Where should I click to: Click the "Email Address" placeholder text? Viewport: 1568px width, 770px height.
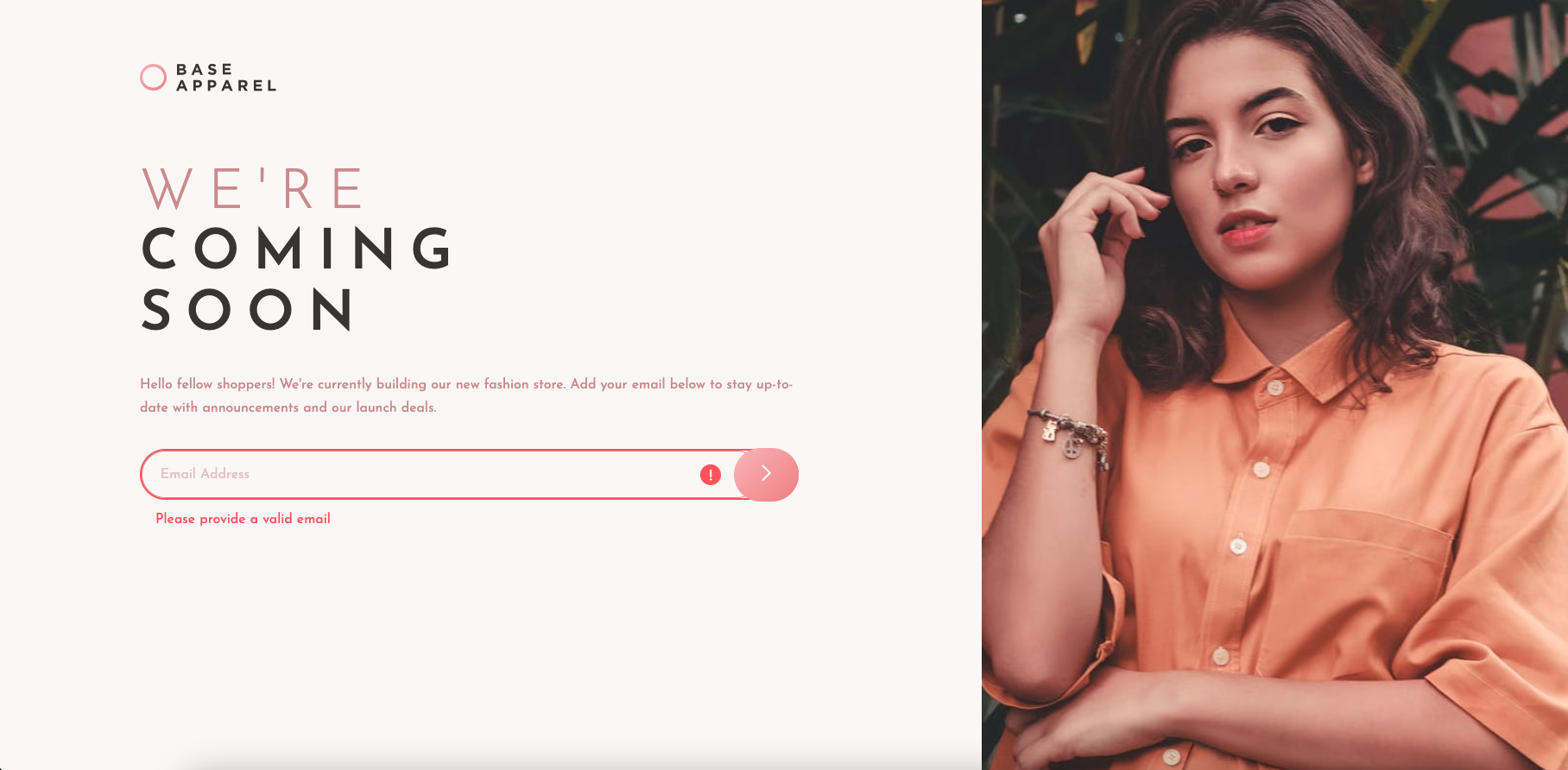(205, 474)
